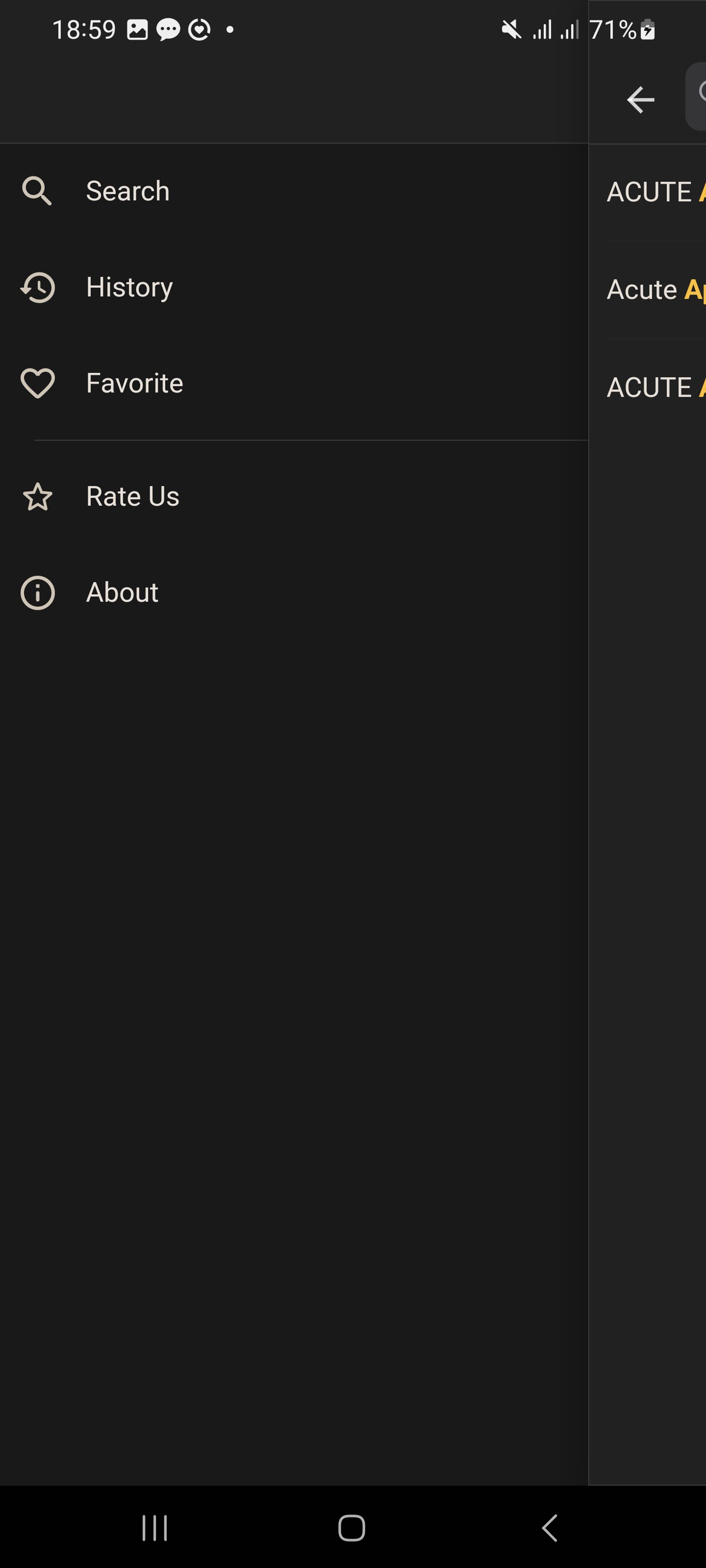Viewport: 706px width, 1568px height.
Task: Select first ACUTE search result
Action: [x=656, y=193]
